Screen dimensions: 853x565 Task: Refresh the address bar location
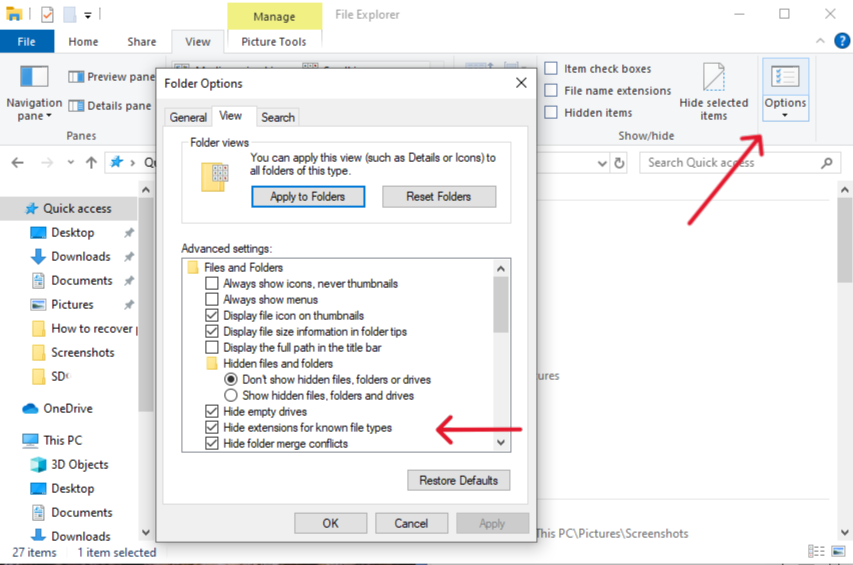tap(619, 163)
